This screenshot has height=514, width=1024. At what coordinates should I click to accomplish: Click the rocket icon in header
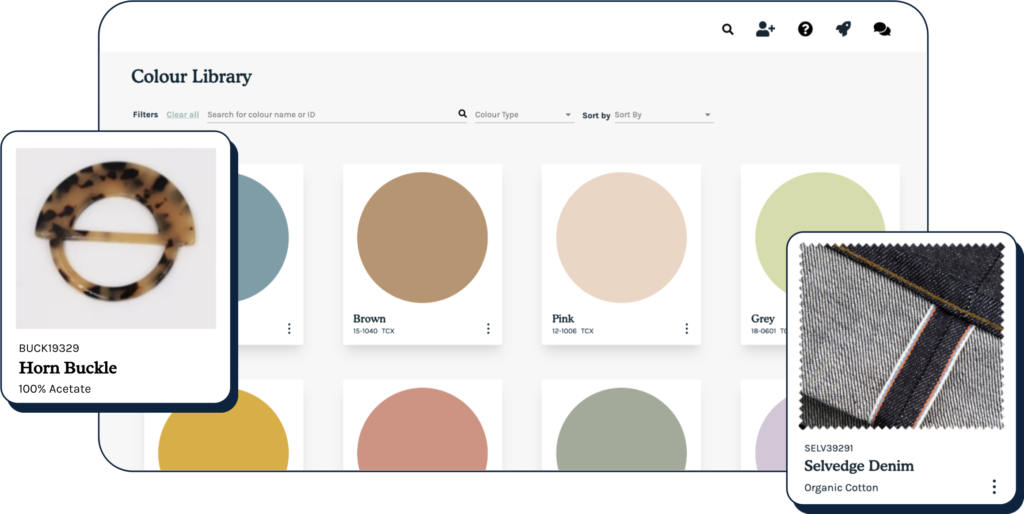click(x=843, y=29)
